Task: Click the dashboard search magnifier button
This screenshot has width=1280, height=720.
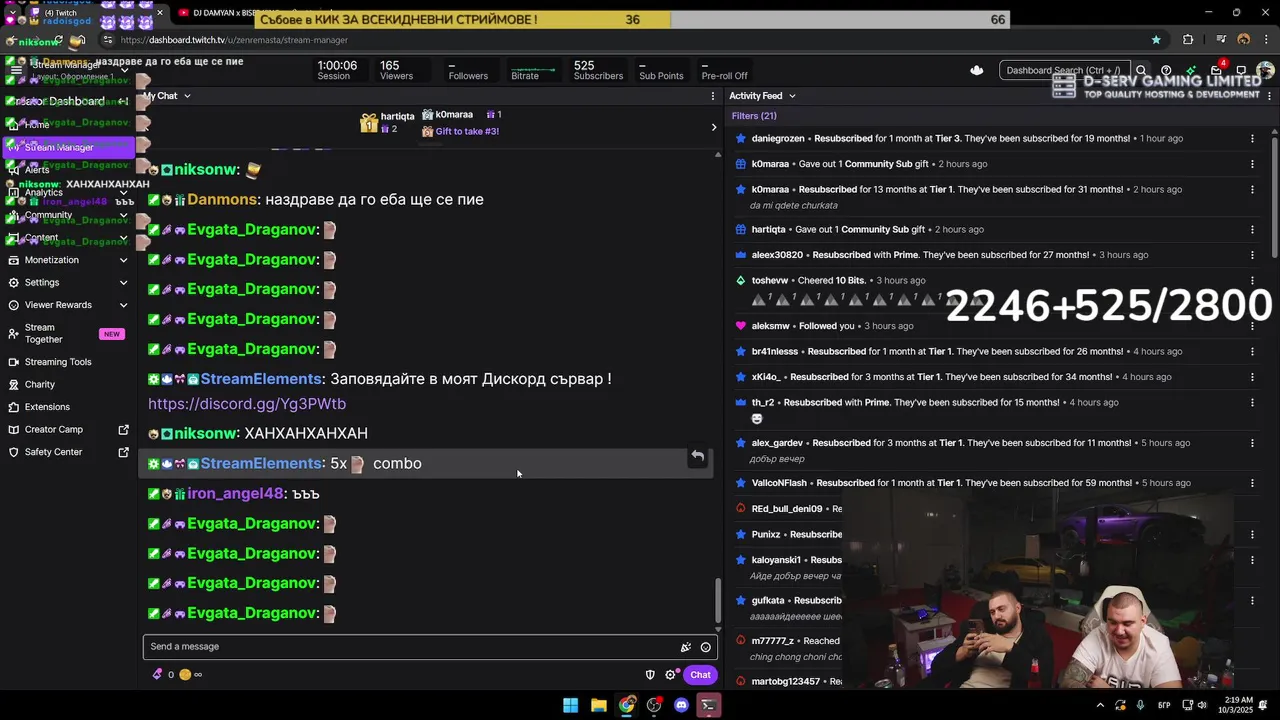Action: pos(1141,71)
